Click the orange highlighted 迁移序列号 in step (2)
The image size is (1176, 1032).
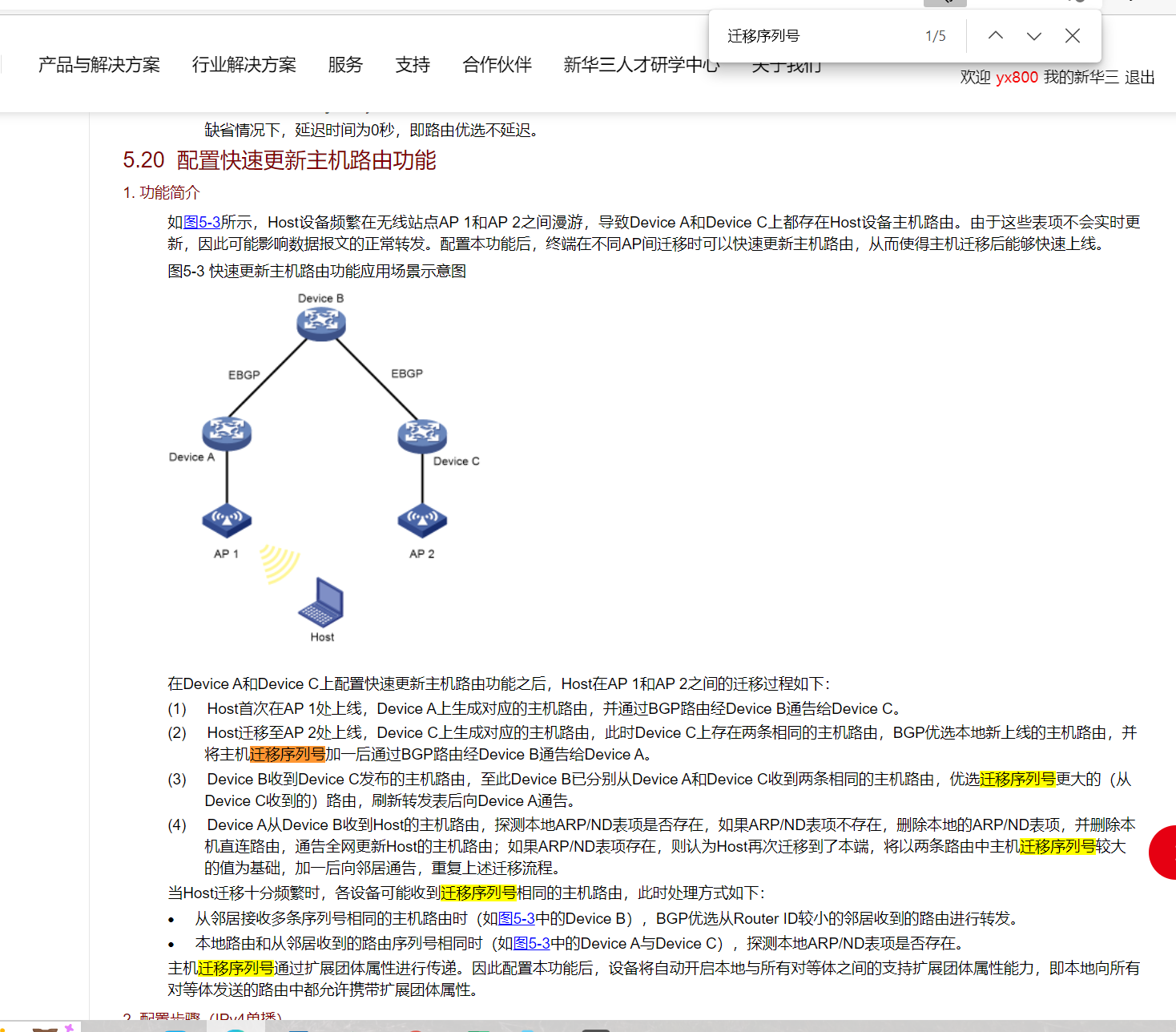(288, 755)
